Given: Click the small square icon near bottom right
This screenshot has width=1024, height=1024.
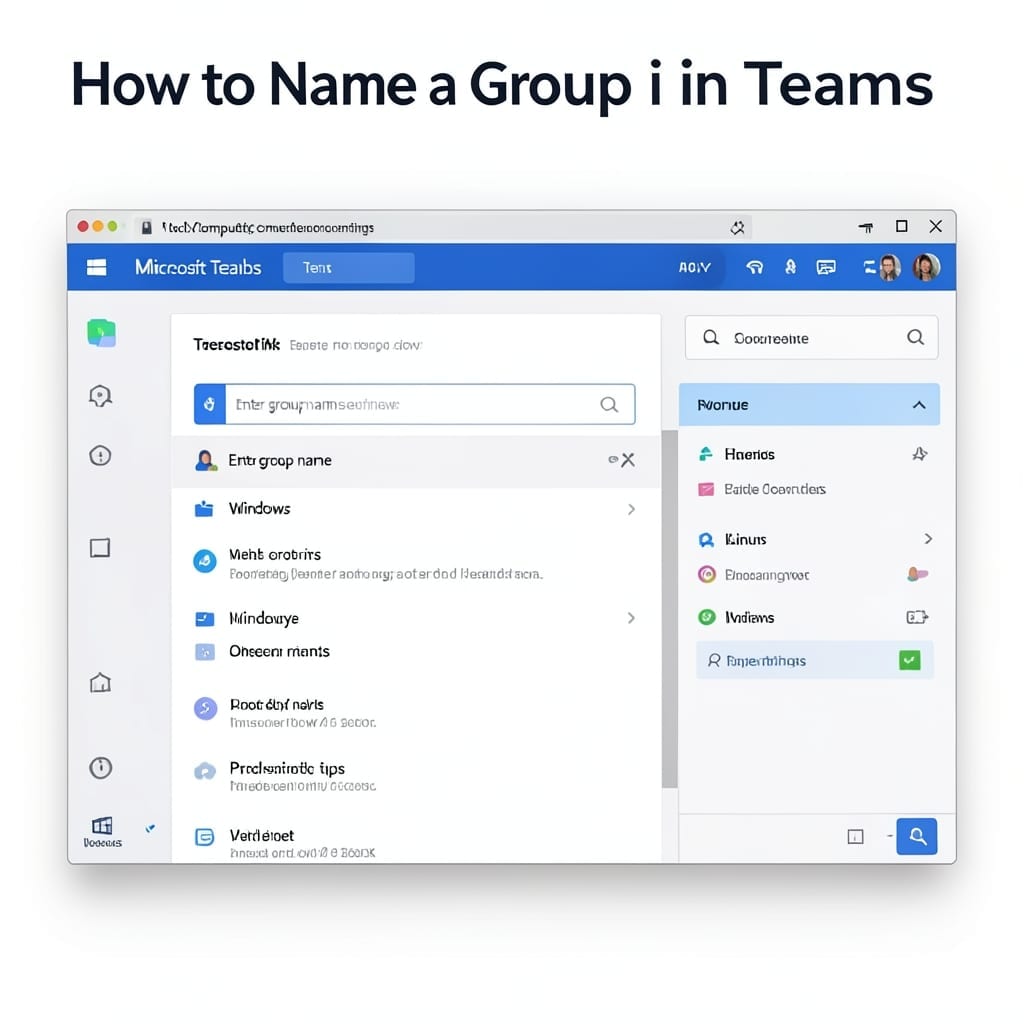Looking at the screenshot, I should (856, 837).
